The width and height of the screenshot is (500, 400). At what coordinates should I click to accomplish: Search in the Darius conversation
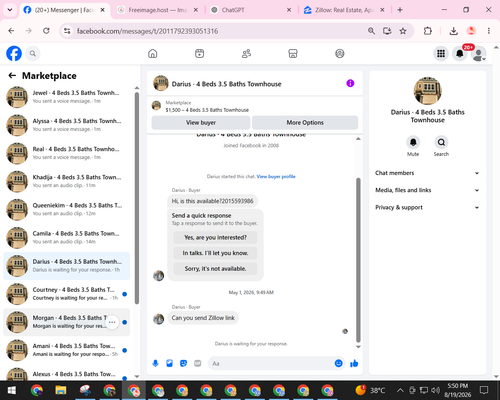click(441, 142)
